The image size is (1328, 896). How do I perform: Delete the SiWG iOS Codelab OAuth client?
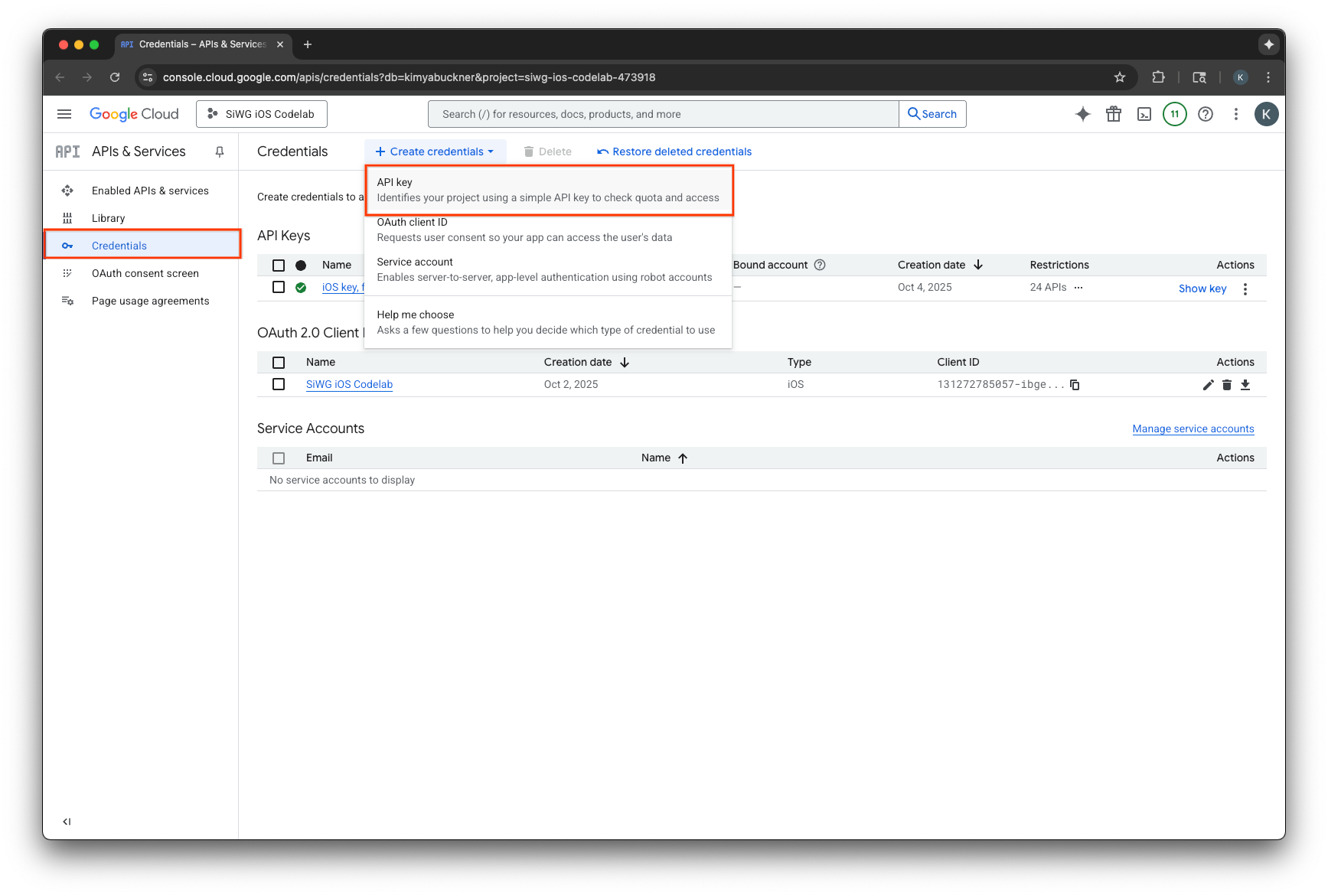(x=1227, y=385)
